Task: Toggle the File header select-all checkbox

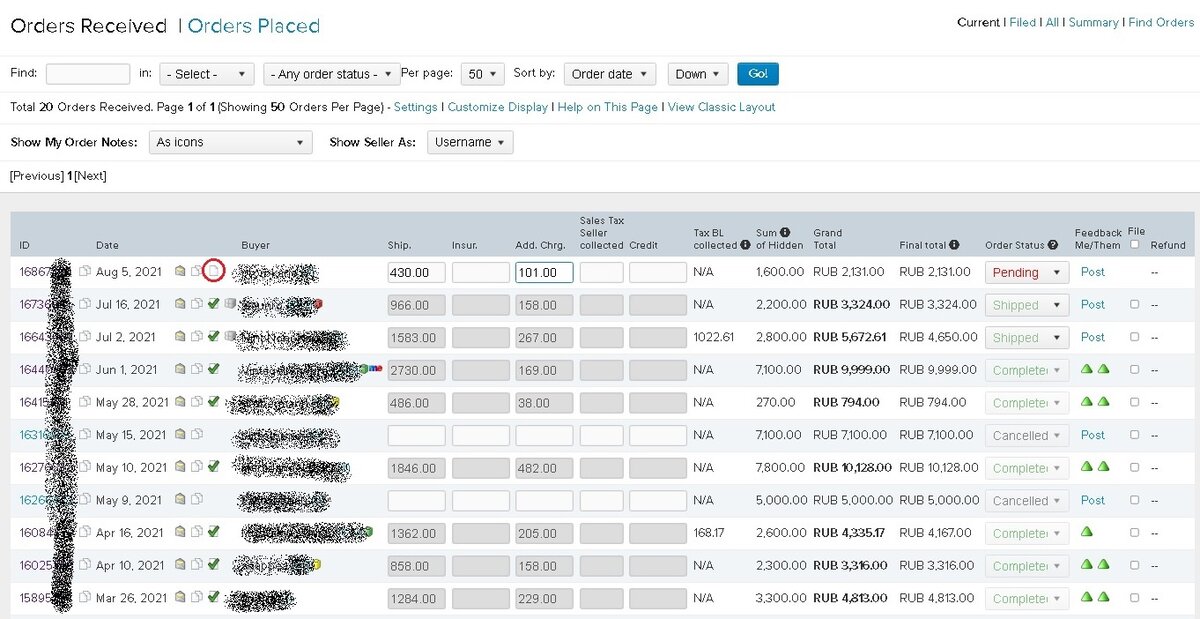Action: tap(1134, 245)
